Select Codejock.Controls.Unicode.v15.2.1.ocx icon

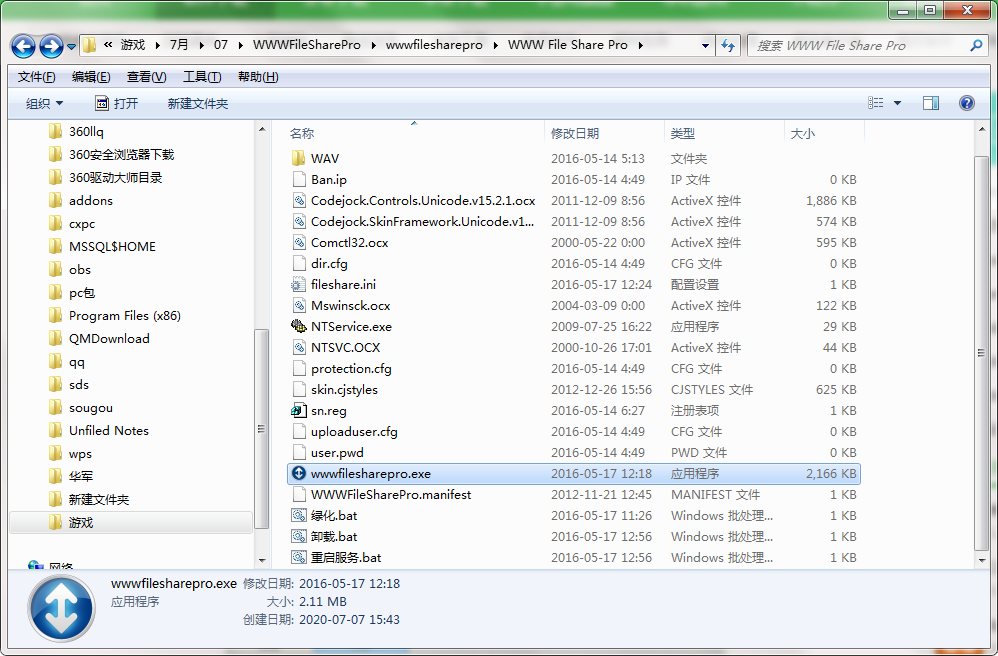[299, 200]
